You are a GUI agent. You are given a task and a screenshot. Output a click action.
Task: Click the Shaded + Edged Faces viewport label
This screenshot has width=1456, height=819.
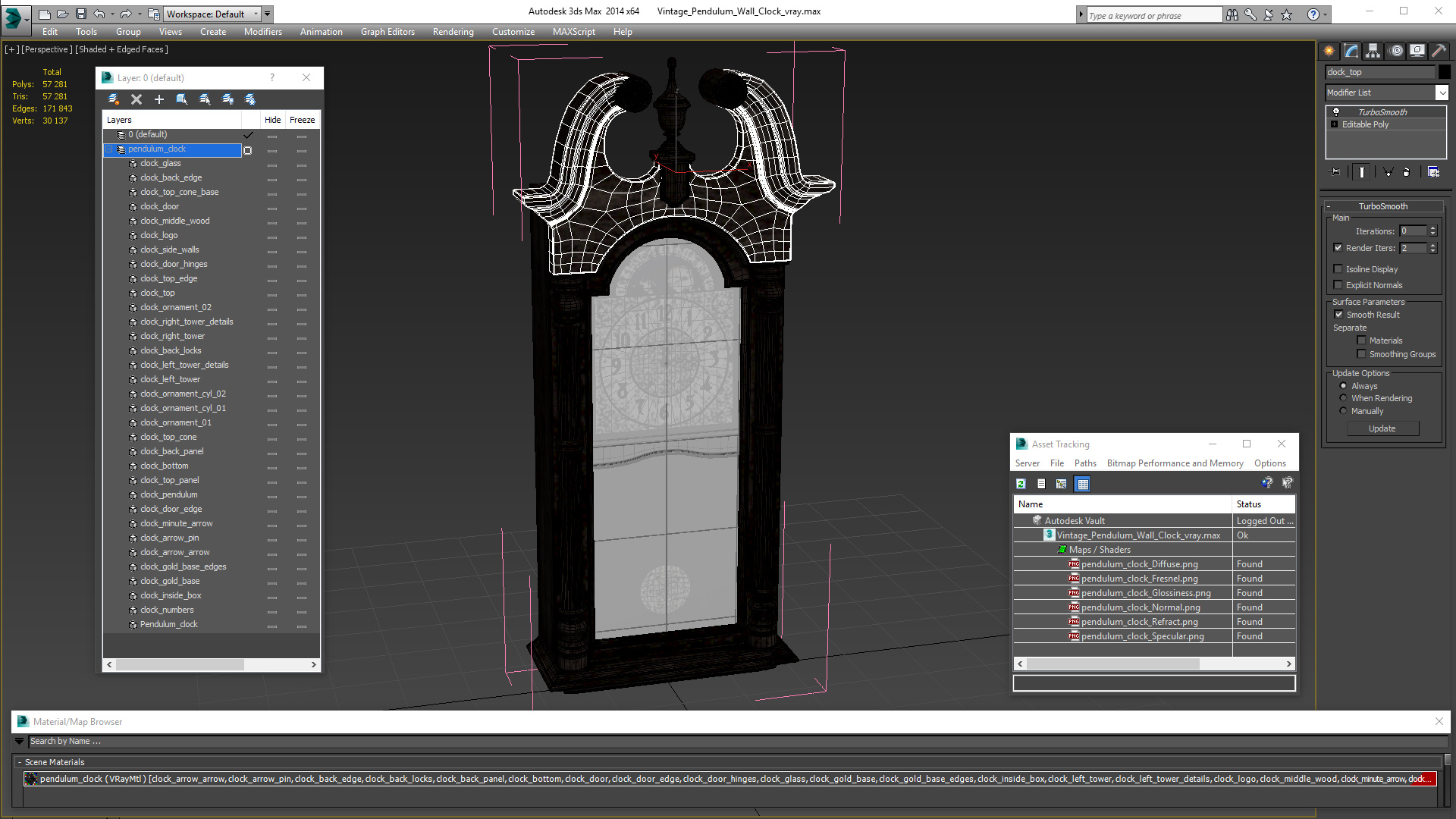pos(121,49)
